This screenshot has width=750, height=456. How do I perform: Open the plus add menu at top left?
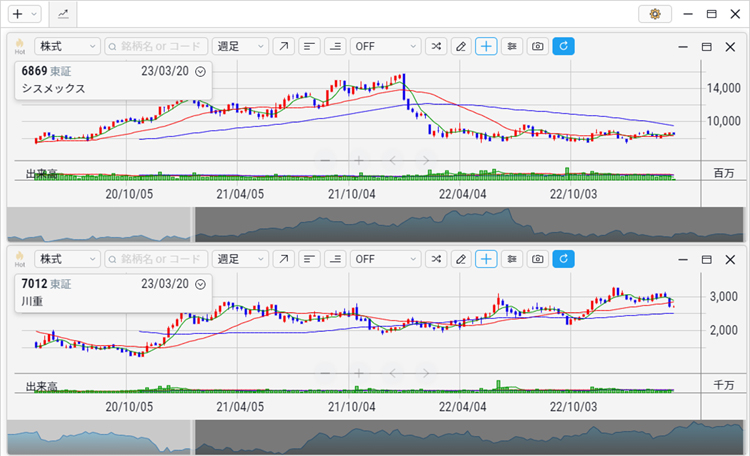tap(22, 14)
